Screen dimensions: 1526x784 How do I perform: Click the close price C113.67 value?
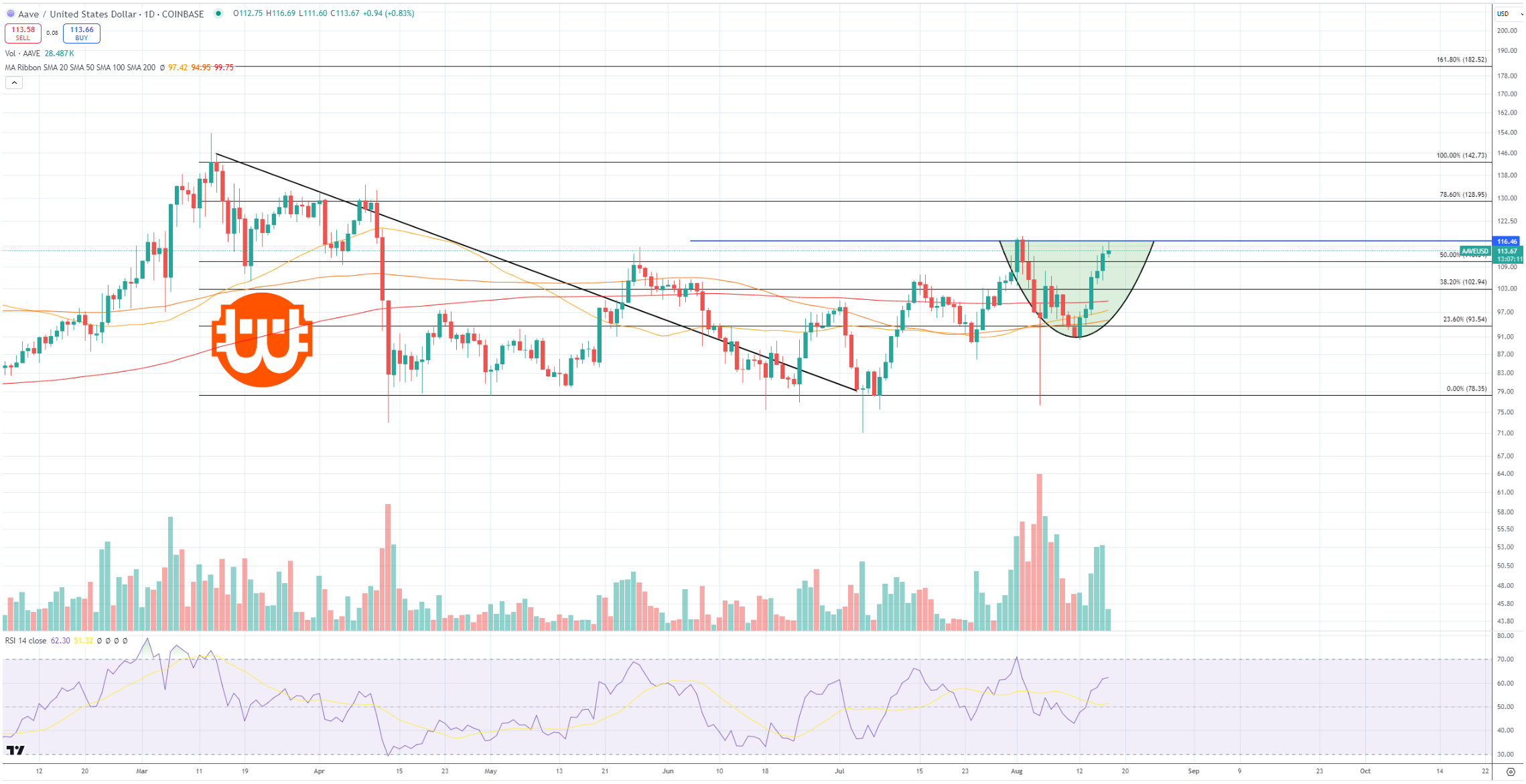[x=346, y=13]
